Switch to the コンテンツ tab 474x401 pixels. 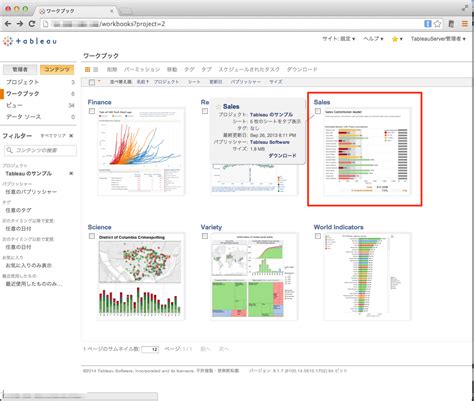click(57, 69)
